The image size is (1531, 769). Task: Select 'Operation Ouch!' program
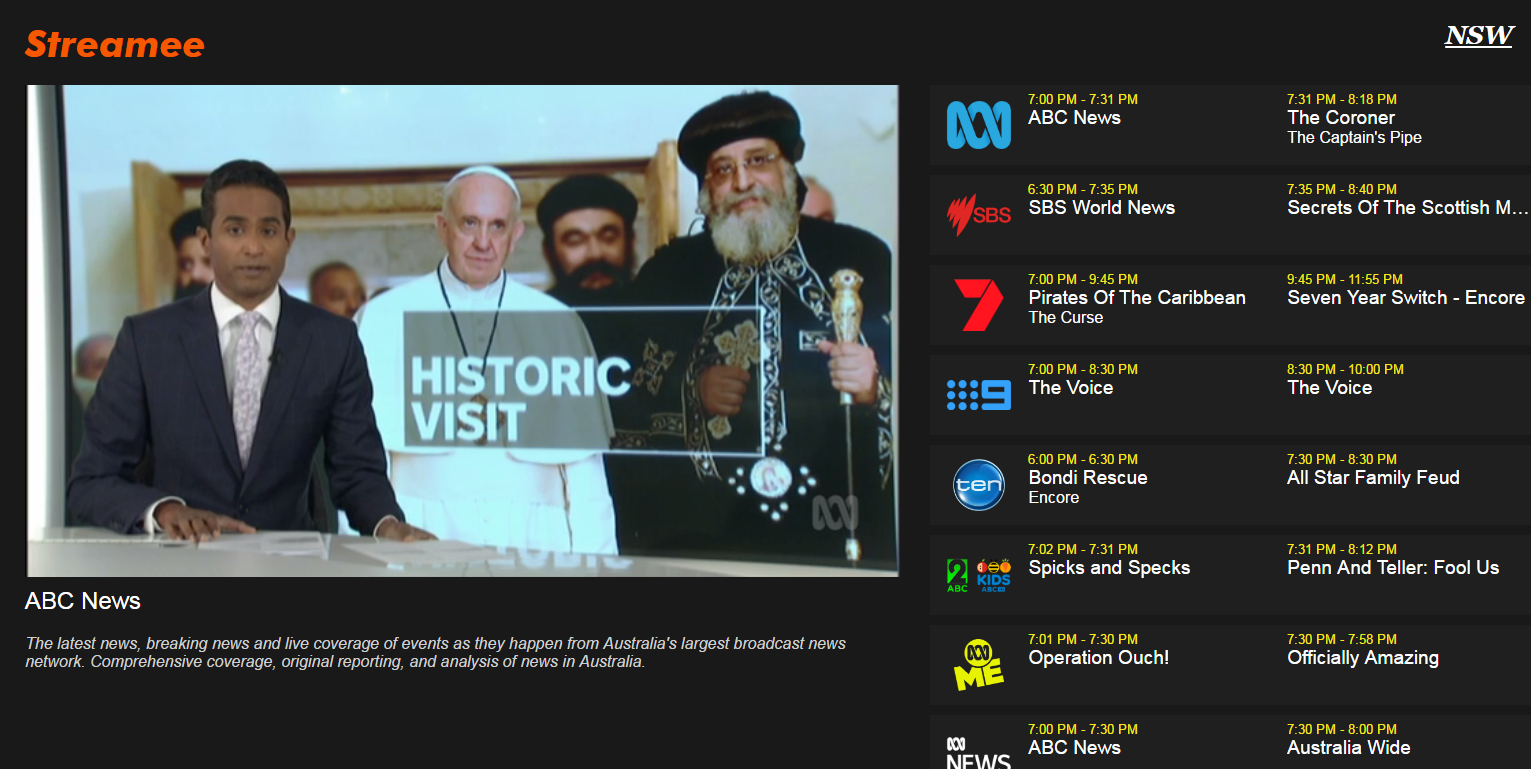[1098, 658]
